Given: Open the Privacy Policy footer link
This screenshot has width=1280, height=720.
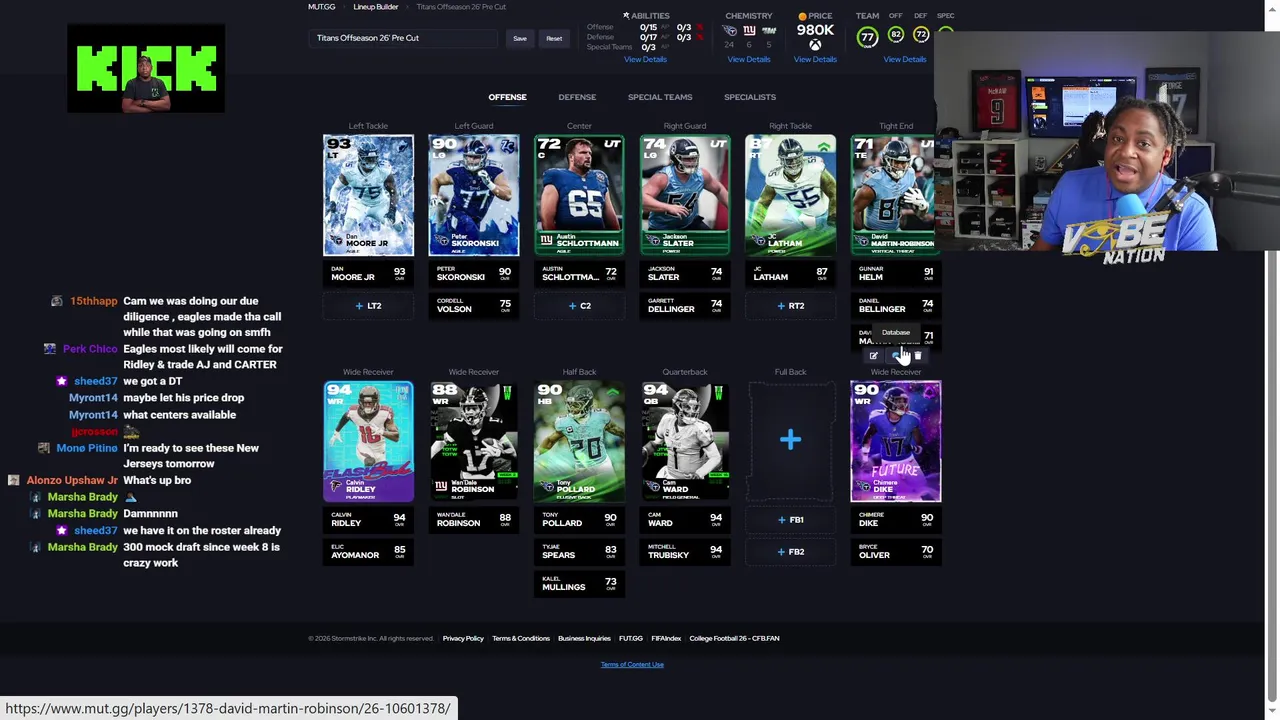Looking at the screenshot, I should click(x=463, y=638).
